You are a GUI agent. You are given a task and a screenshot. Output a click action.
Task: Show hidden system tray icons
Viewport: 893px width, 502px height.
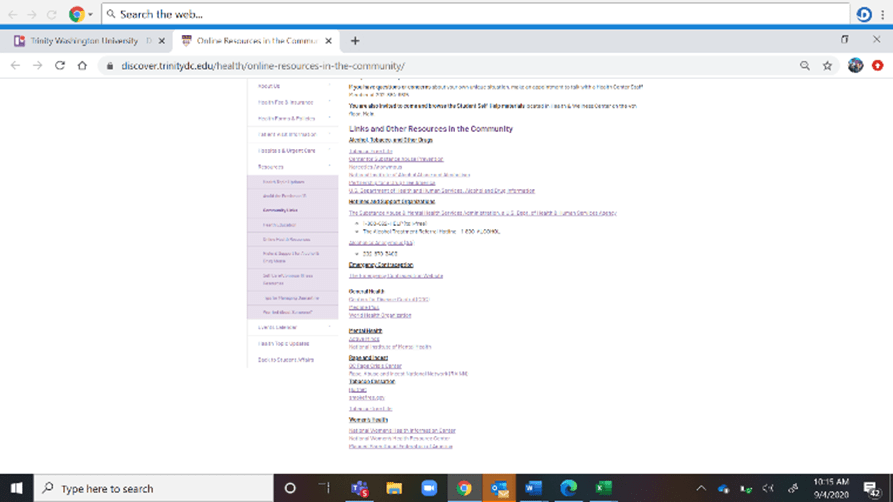pyautogui.click(x=701, y=488)
